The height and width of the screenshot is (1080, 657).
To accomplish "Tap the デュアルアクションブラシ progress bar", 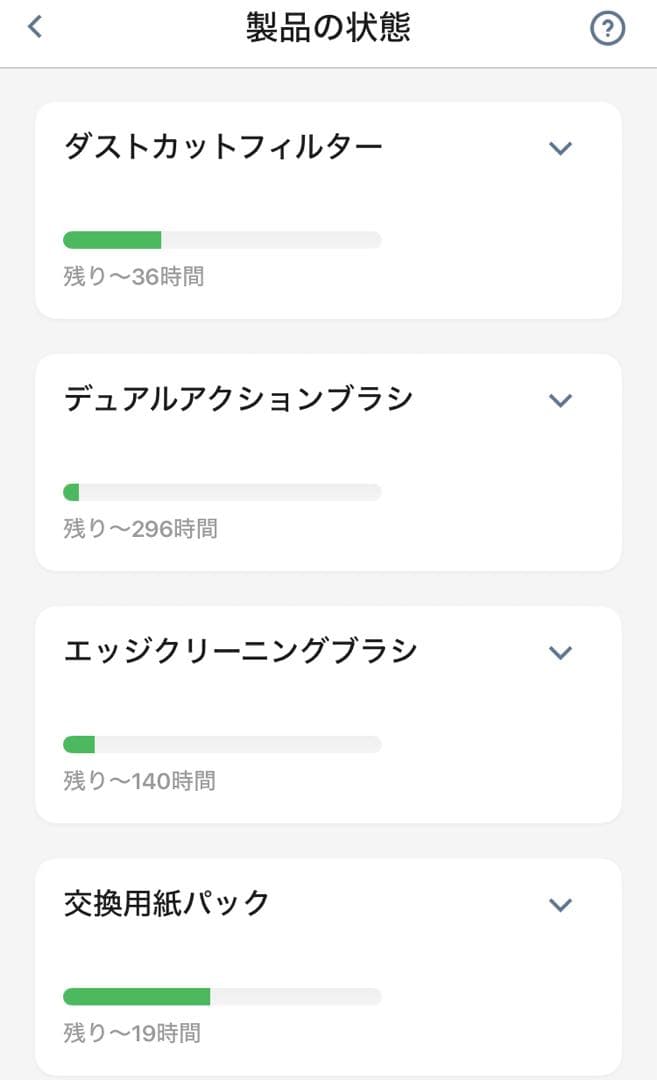I will 221,492.
